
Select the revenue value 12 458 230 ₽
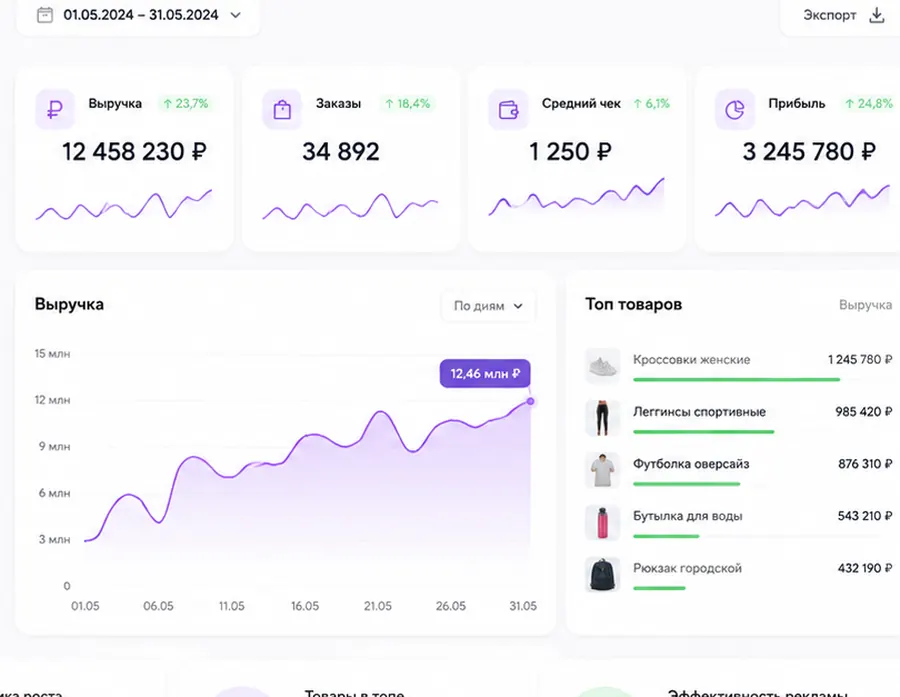[134, 152]
